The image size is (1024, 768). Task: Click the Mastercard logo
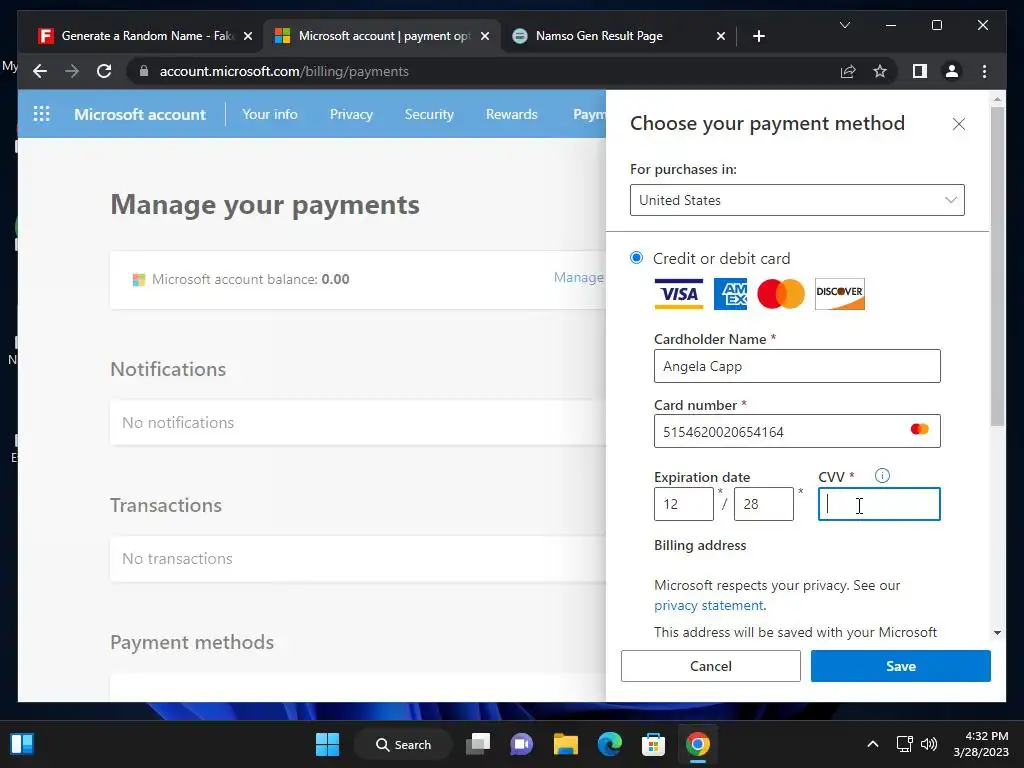click(781, 294)
